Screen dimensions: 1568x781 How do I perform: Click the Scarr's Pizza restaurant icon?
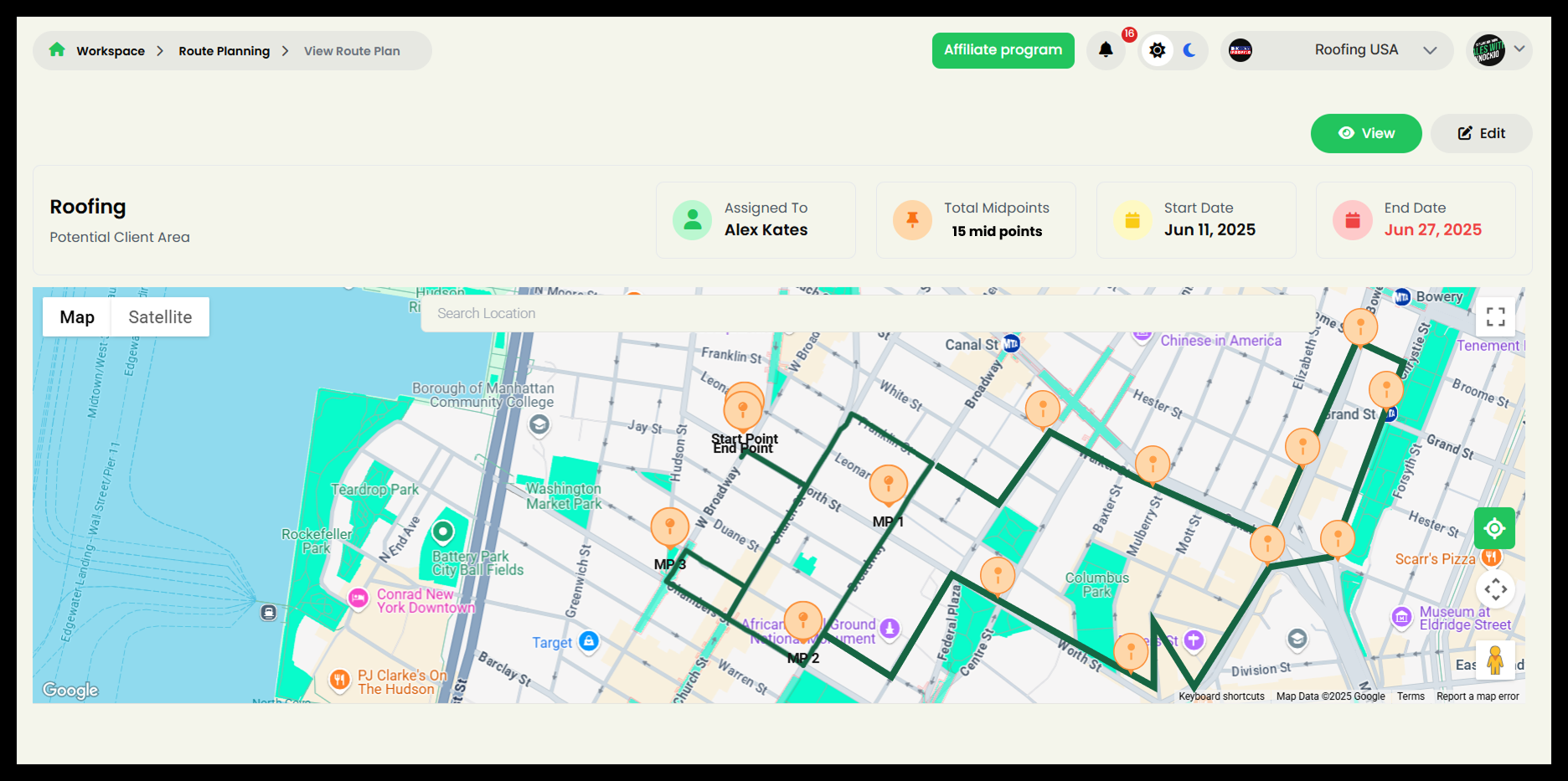(x=1490, y=556)
